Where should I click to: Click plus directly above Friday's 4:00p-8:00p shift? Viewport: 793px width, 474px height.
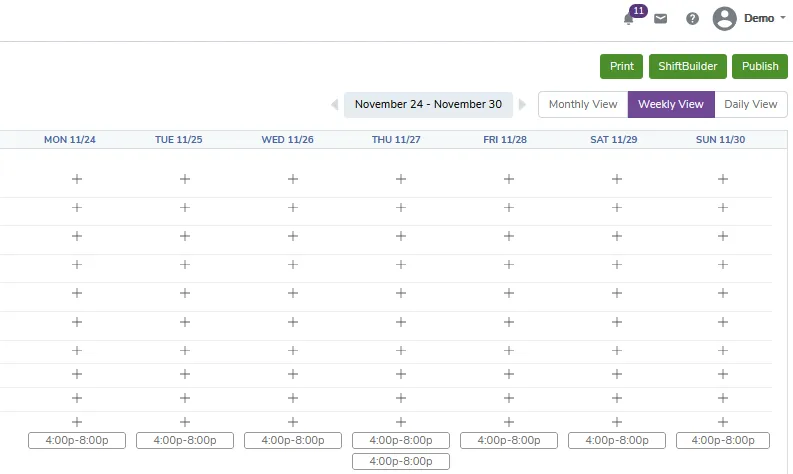coord(509,422)
